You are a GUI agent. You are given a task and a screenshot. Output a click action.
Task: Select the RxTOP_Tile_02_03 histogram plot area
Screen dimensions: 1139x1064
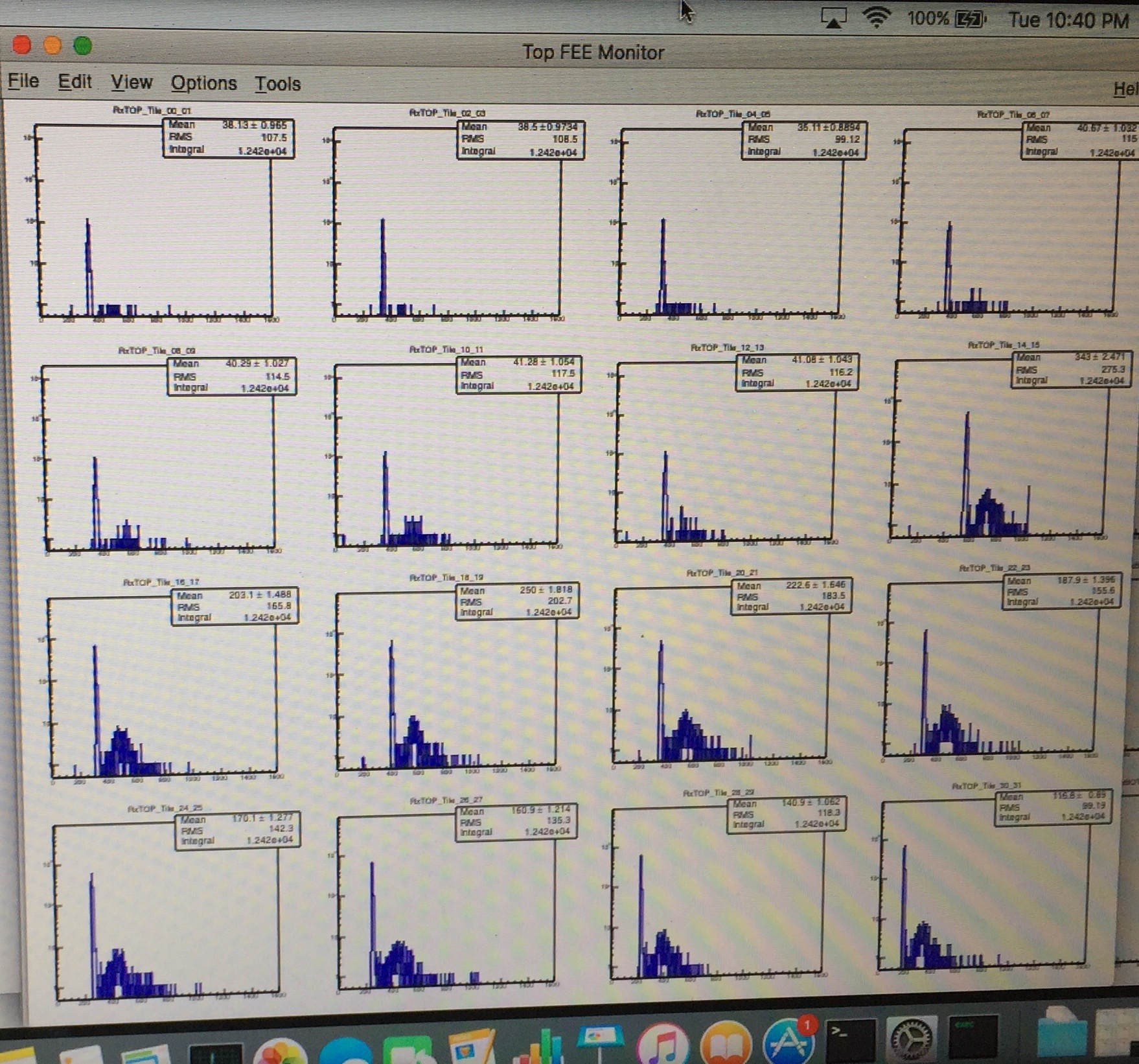coord(447,221)
